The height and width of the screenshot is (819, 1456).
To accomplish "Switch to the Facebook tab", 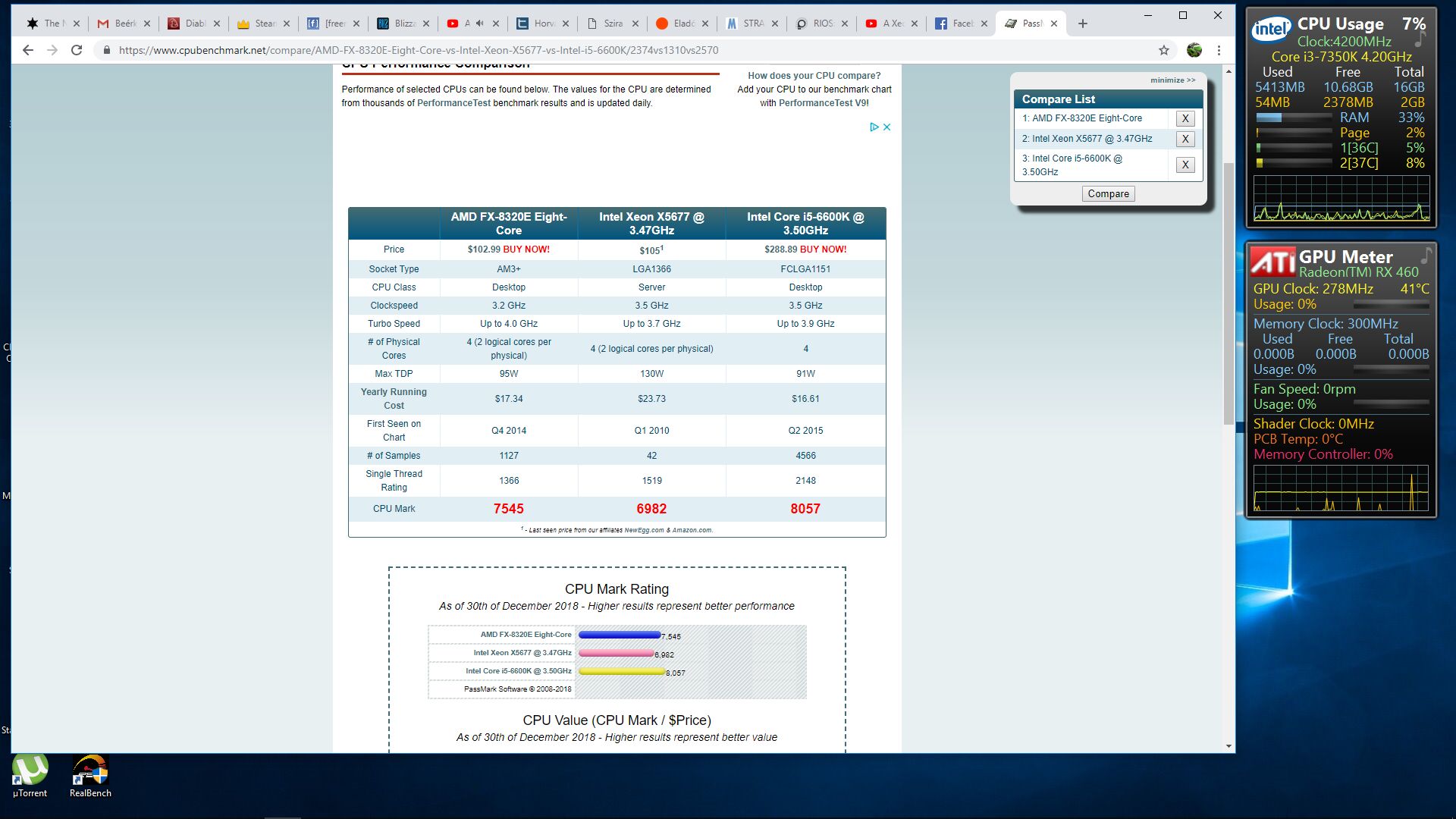I will tap(962, 24).
